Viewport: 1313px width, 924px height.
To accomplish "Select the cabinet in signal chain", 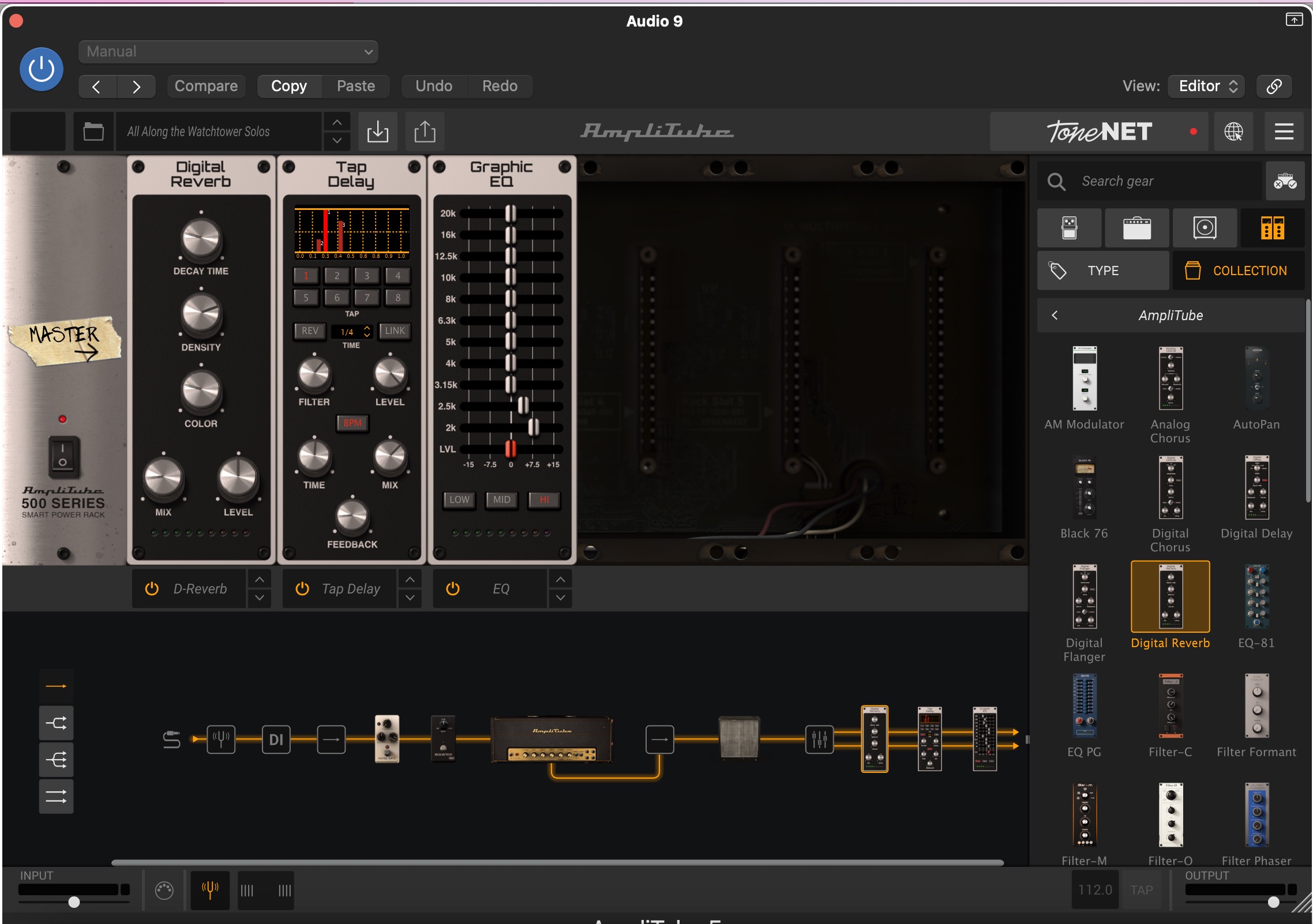I will 739,738.
